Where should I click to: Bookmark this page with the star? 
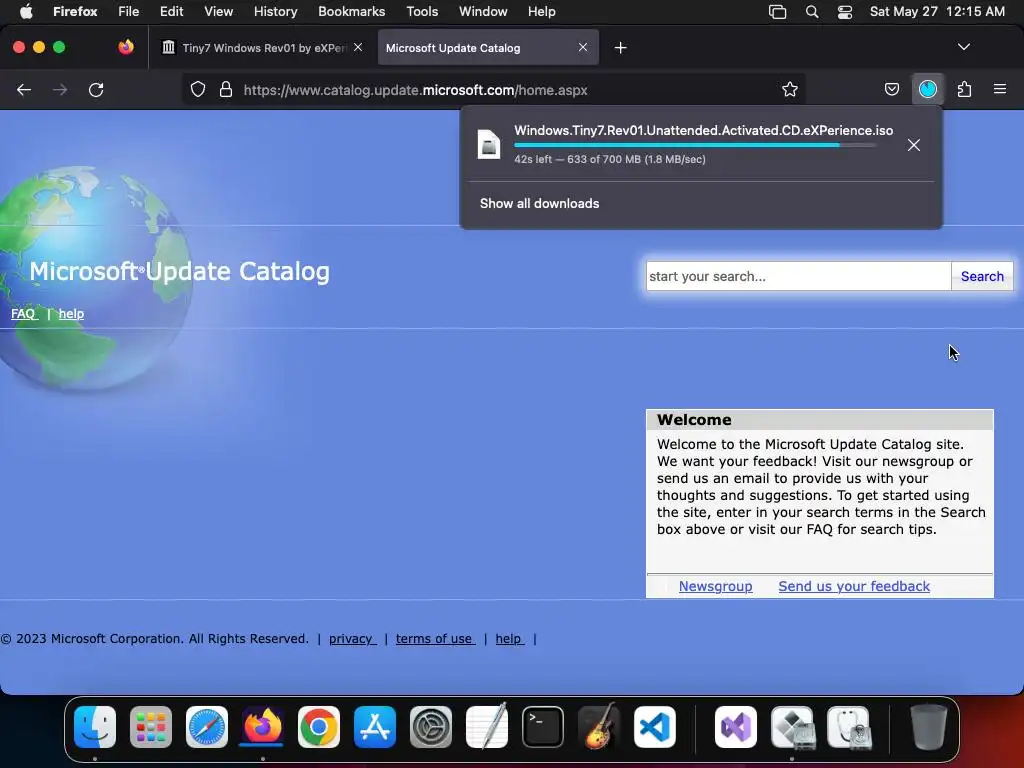pos(790,89)
